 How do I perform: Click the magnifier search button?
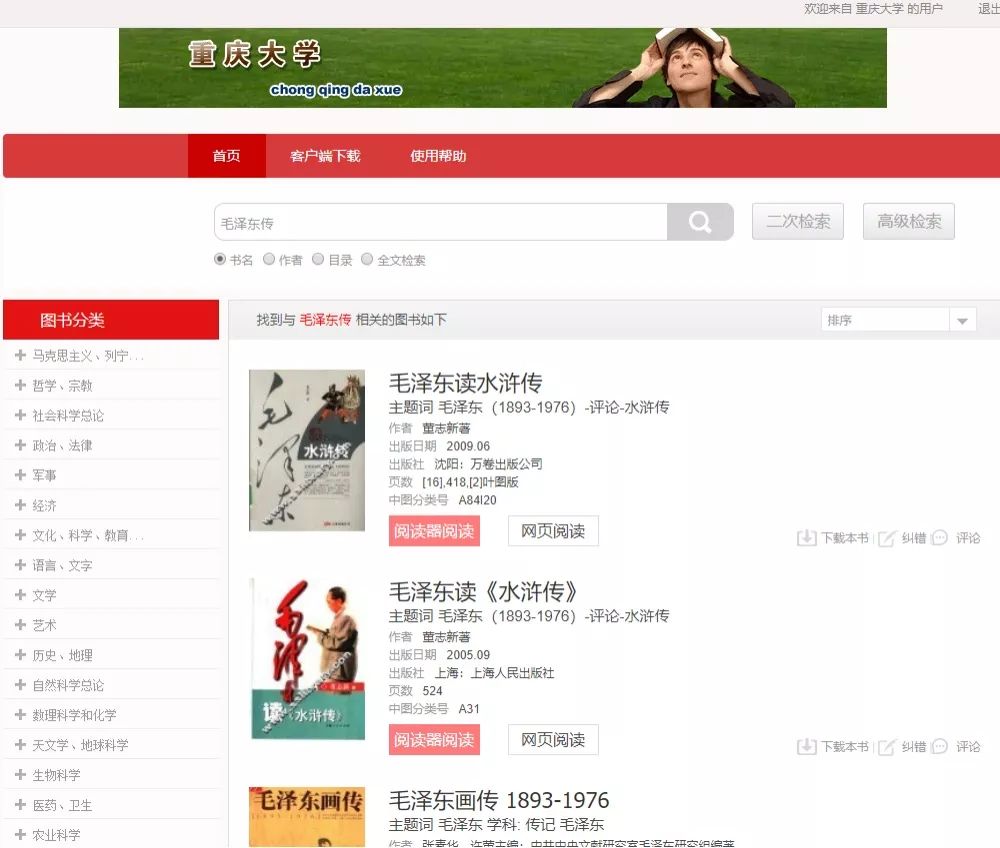tap(700, 222)
